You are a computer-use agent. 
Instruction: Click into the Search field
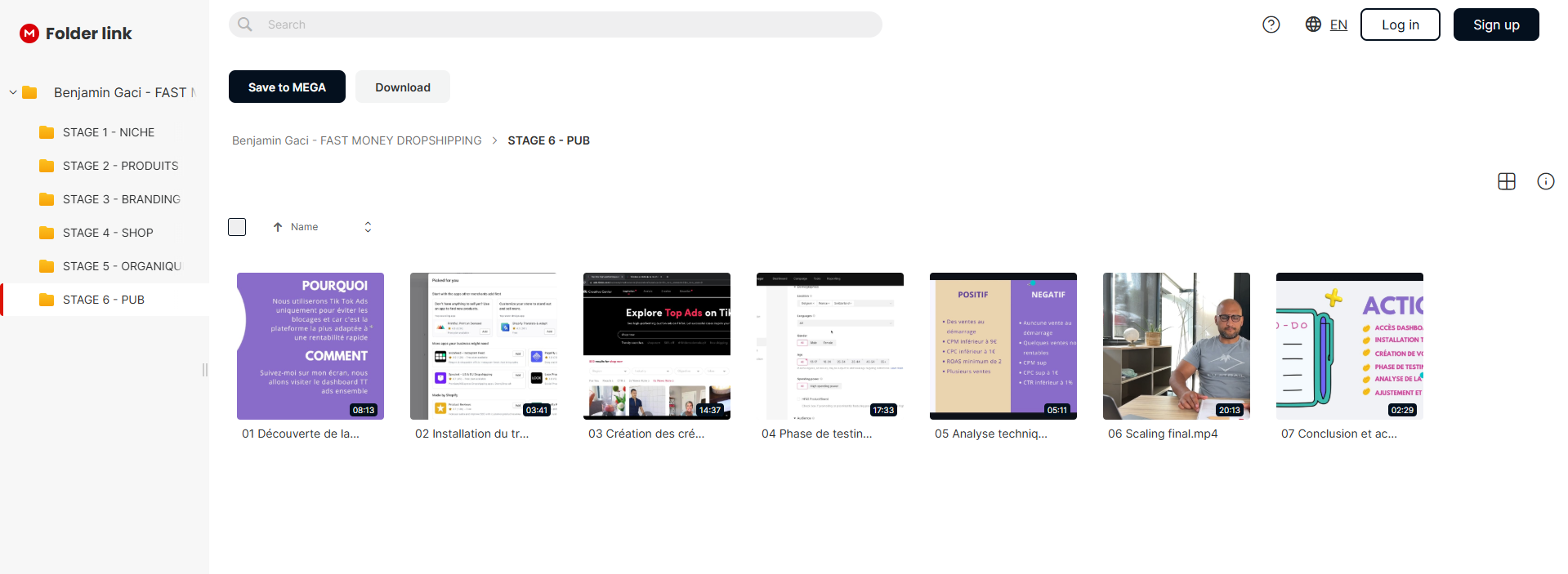click(556, 24)
